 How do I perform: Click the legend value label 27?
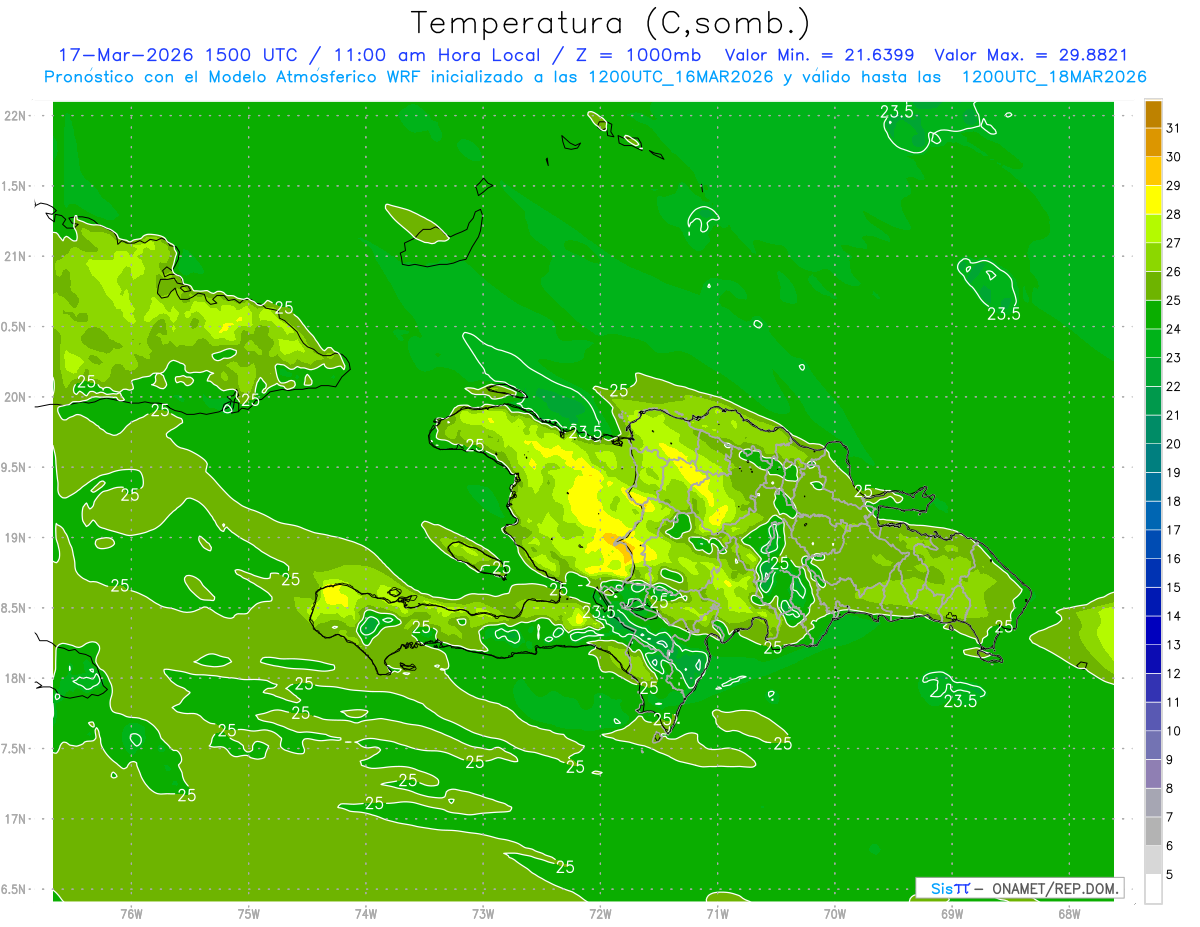pos(1173,243)
